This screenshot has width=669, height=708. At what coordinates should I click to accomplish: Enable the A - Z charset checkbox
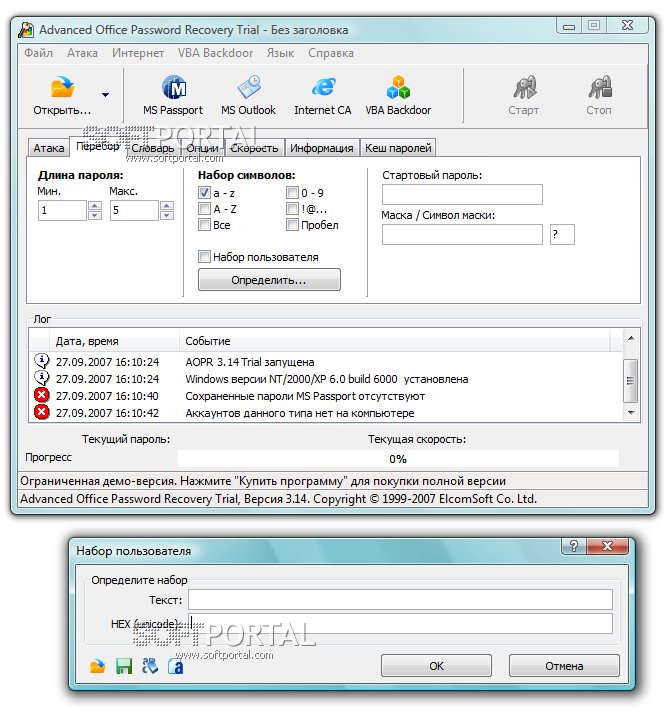(x=204, y=209)
